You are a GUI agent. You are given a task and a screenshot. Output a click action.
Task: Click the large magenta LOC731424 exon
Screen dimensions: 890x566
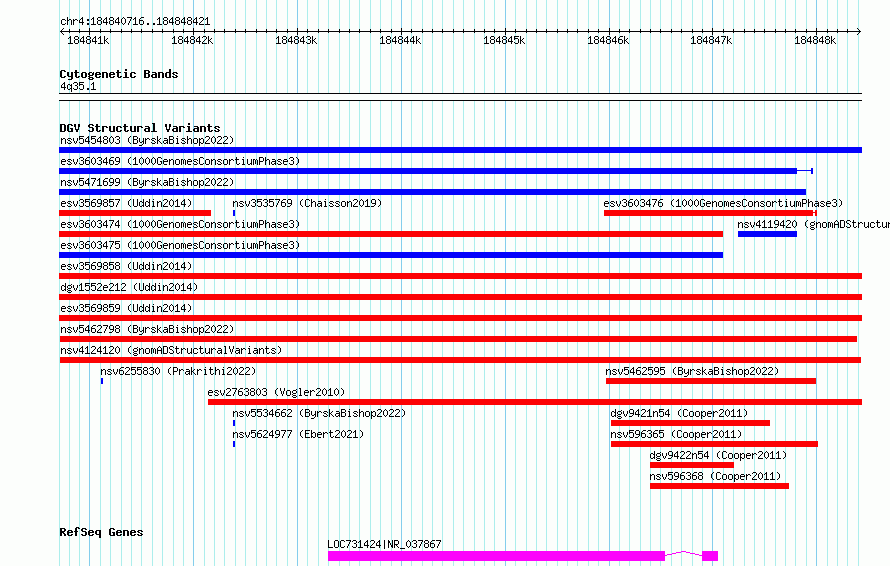(496, 556)
